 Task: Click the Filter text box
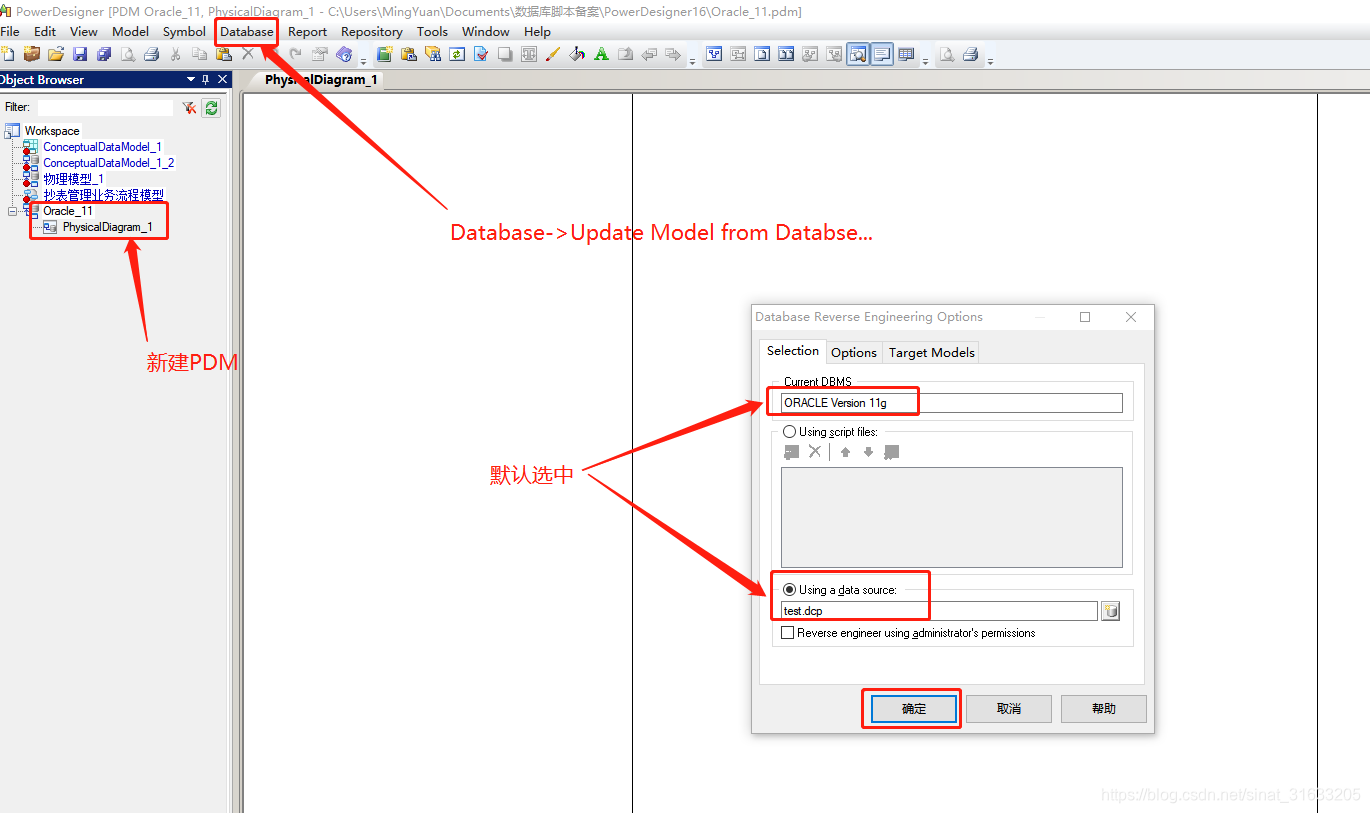click(105, 108)
